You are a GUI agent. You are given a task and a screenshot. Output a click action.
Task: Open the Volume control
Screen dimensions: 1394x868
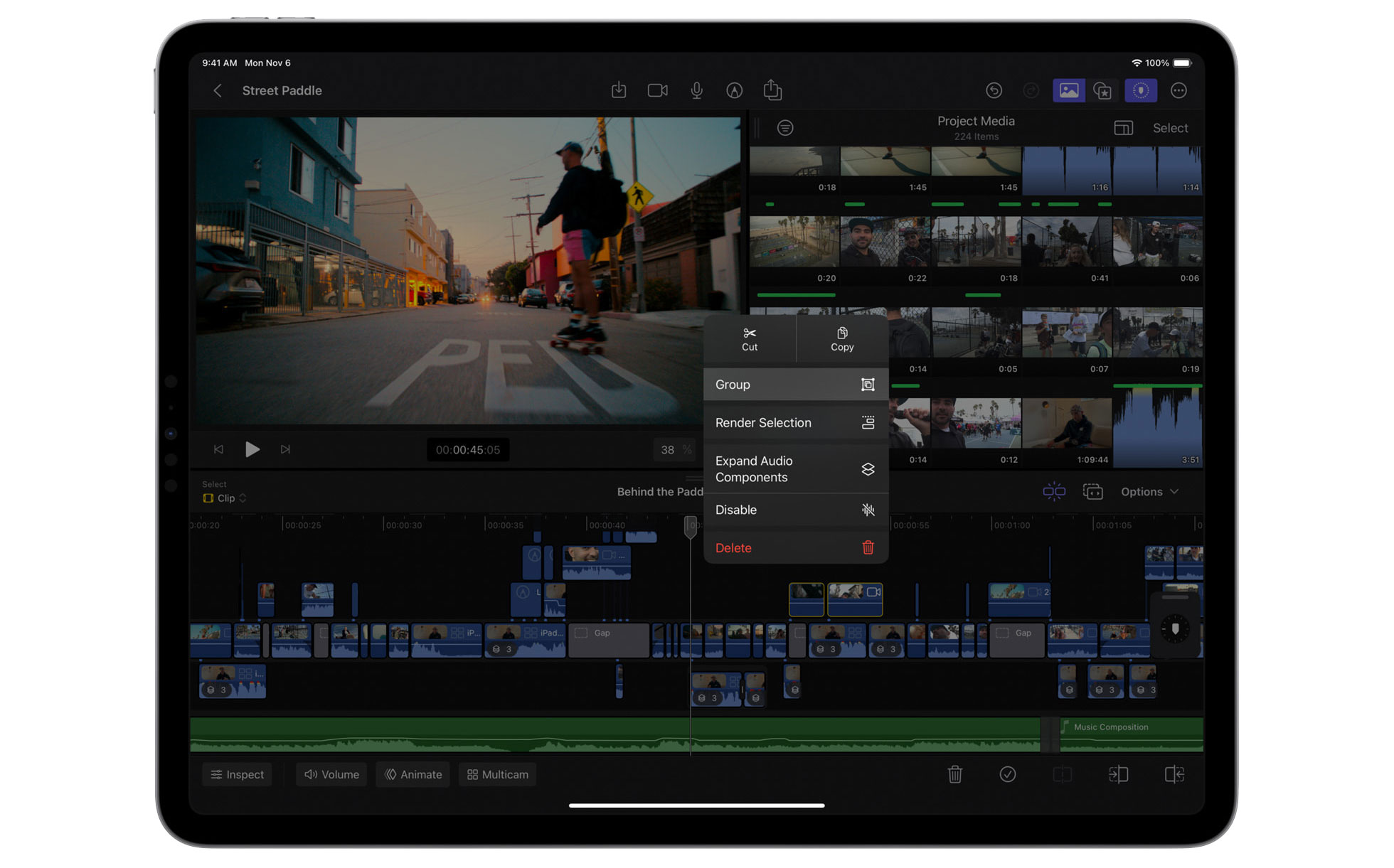point(331,775)
